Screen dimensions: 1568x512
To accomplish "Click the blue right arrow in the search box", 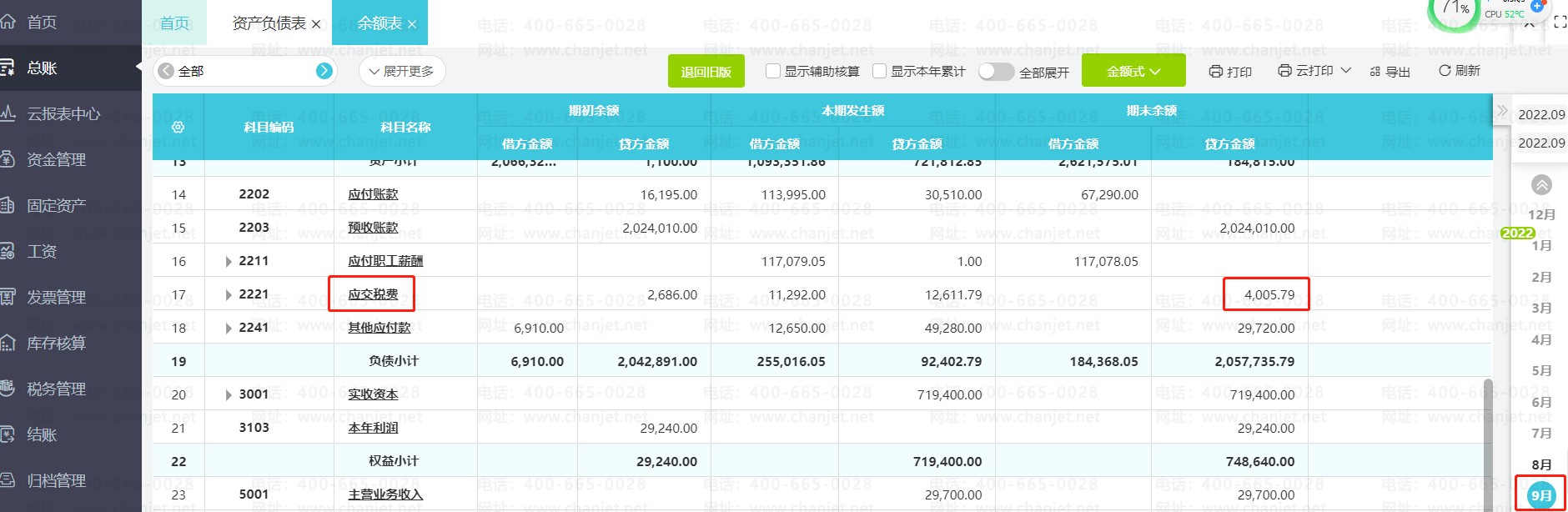I will click(x=324, y=71).
